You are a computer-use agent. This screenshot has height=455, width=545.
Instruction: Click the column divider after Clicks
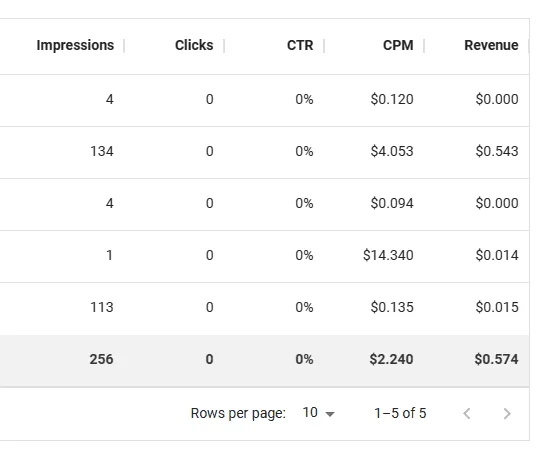coord(224,46)
